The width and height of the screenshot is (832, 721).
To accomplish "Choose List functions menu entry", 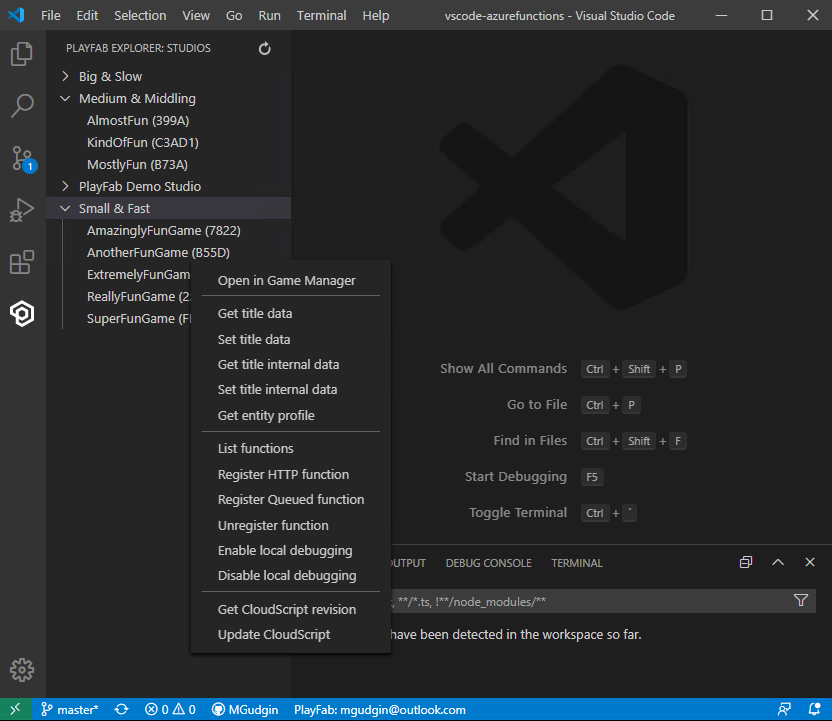I will click(291, 448).
